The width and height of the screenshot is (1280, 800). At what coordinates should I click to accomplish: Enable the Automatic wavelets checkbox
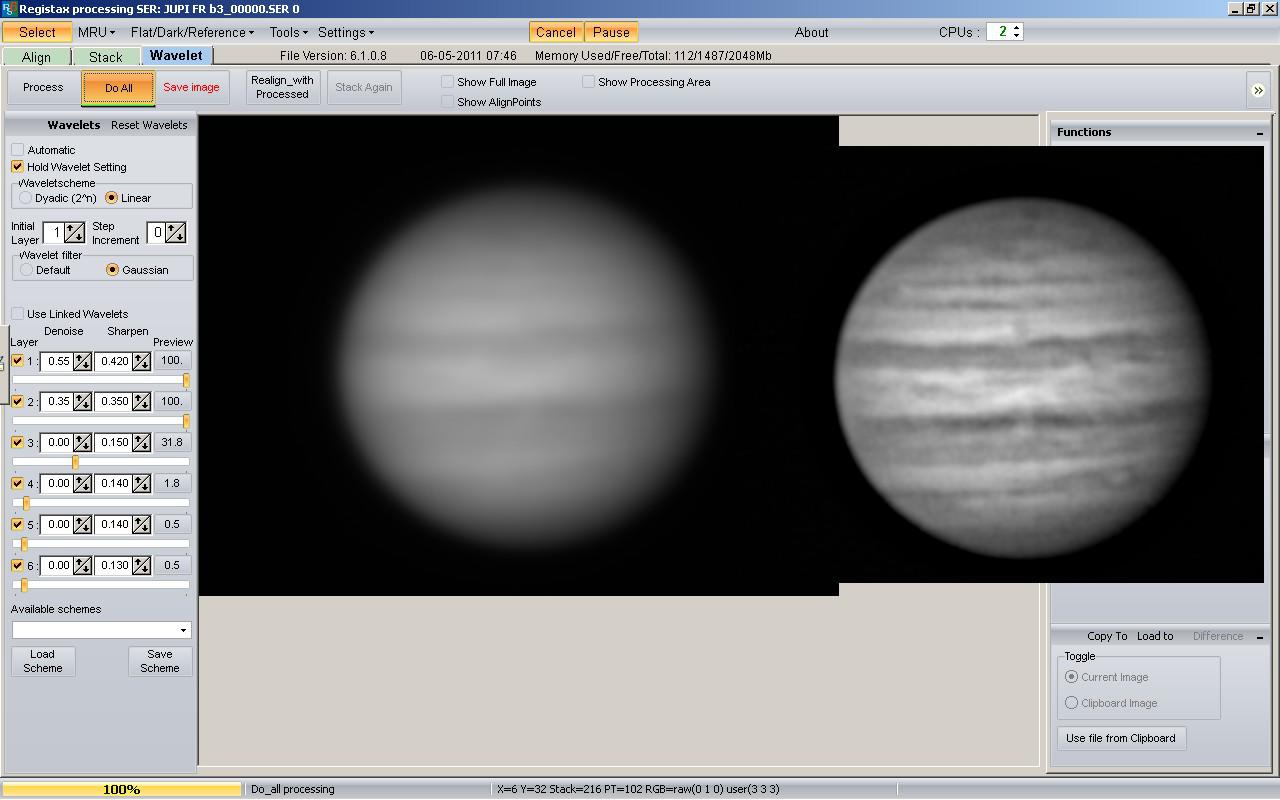pos(17,150)
